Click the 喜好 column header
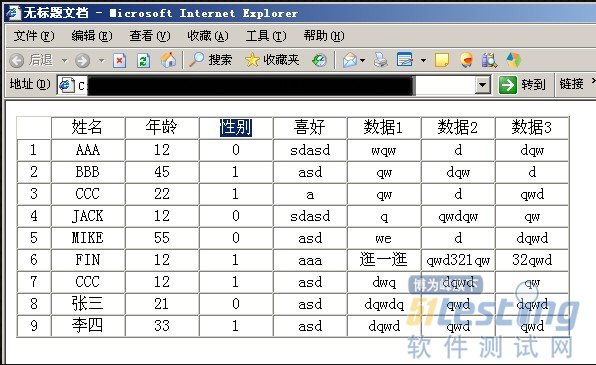Viewport: 596px width, 365px height. click(310, 127)
